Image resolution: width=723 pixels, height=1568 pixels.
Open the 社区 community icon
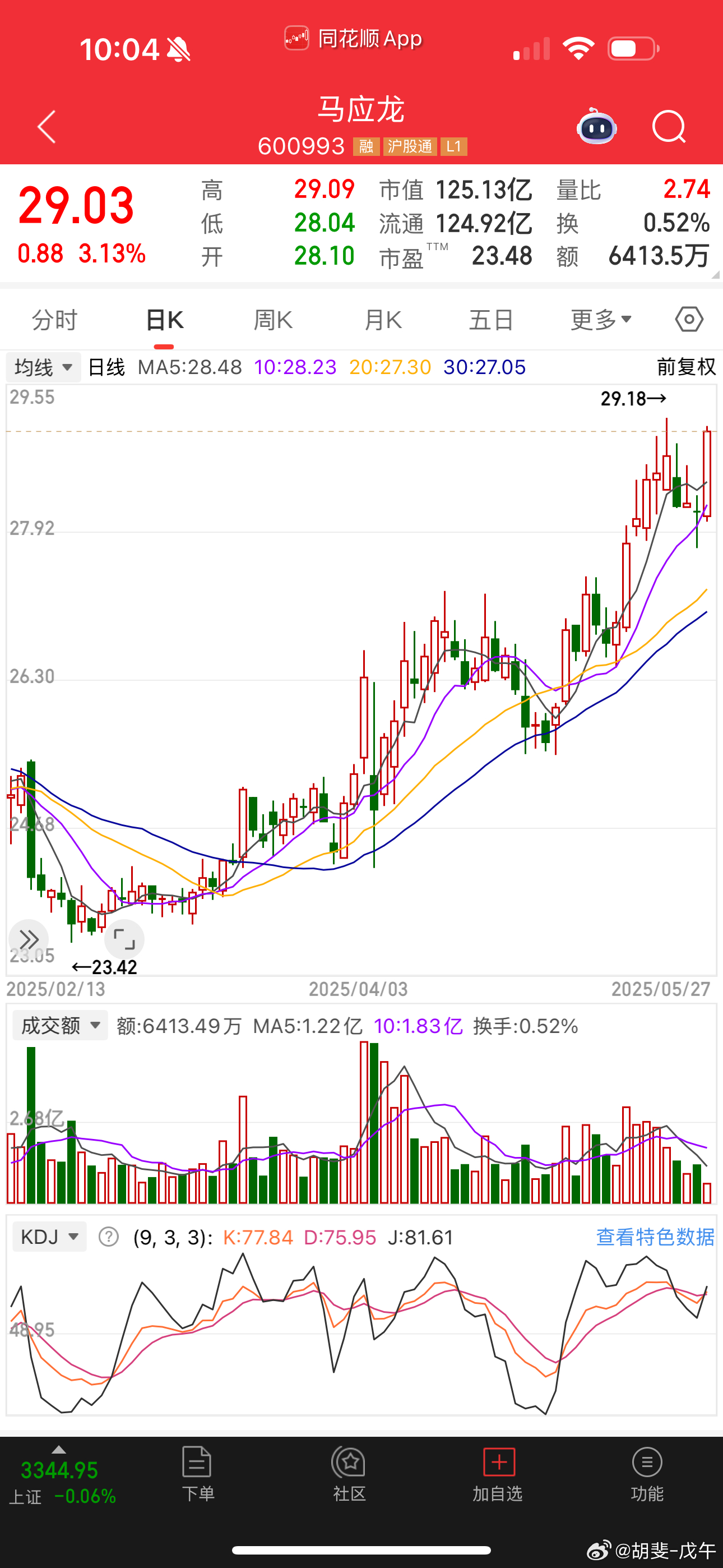coord(349,1474)
